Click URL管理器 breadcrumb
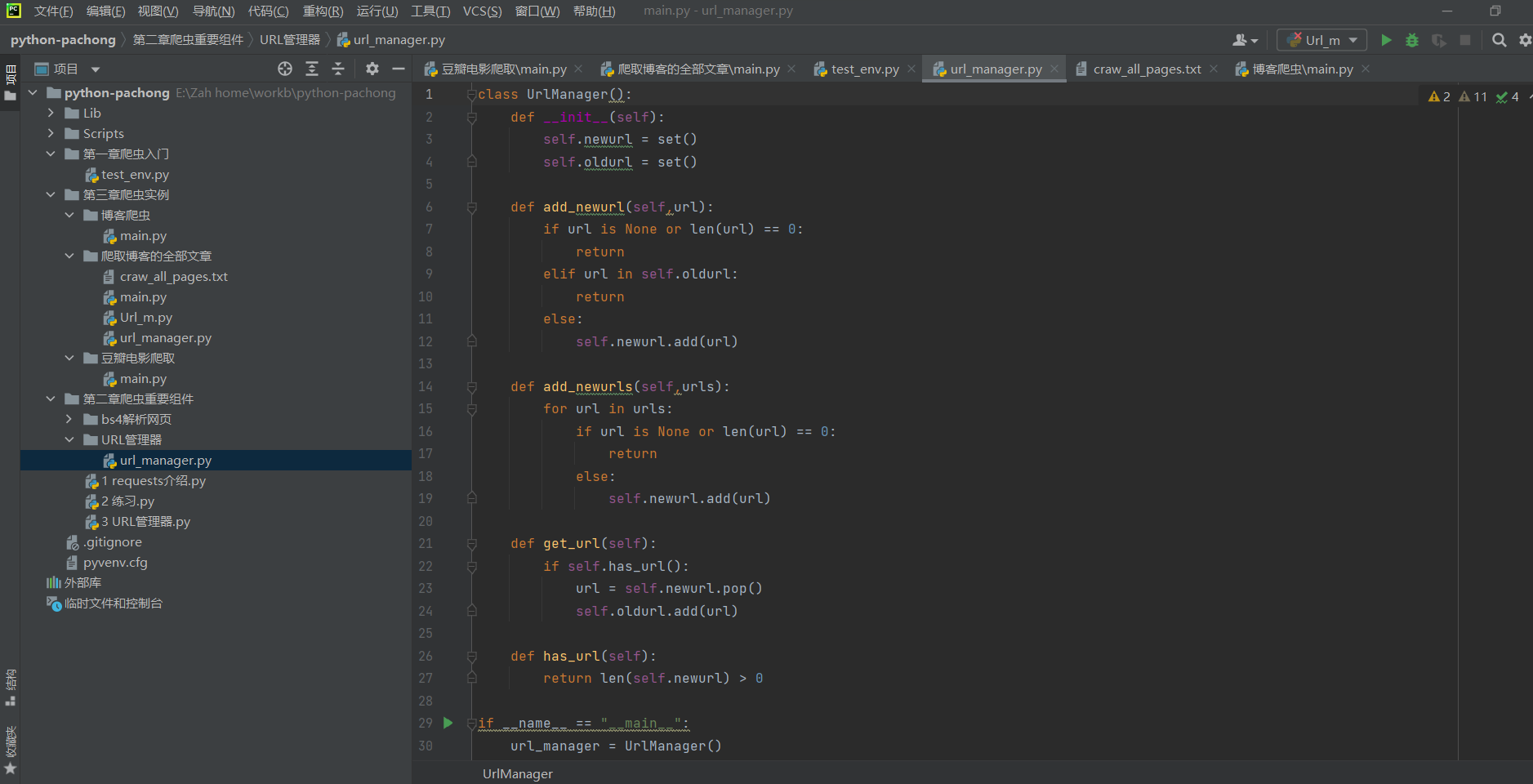 290,40
